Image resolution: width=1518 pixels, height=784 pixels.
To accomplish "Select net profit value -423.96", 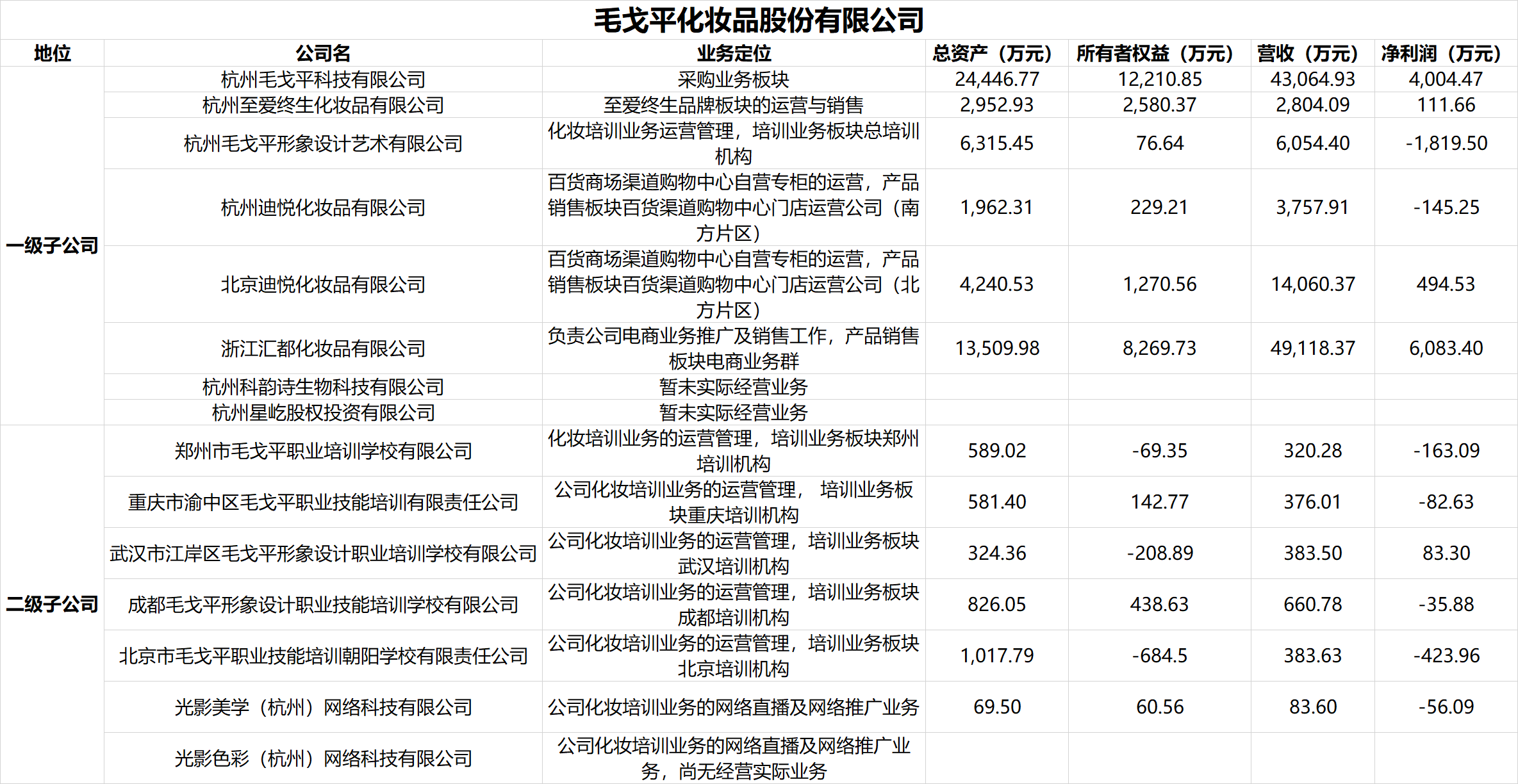I will (1446, 656).
